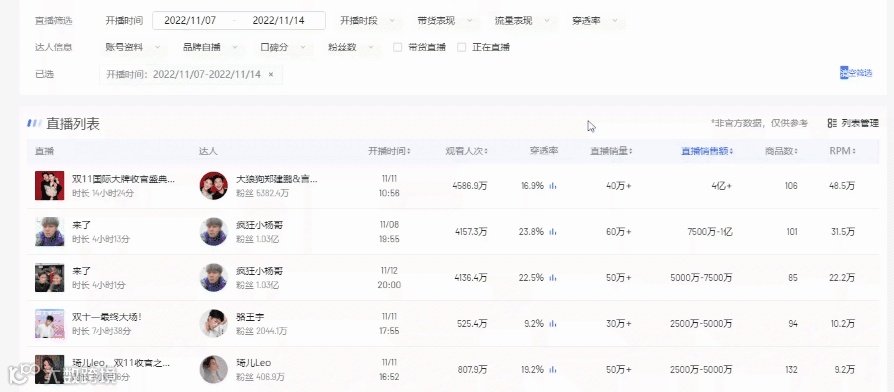Click 疯狂小杨哥 avatar in 11/08 row
Screen dimensions: 894x392
click(x=214, y=232)
